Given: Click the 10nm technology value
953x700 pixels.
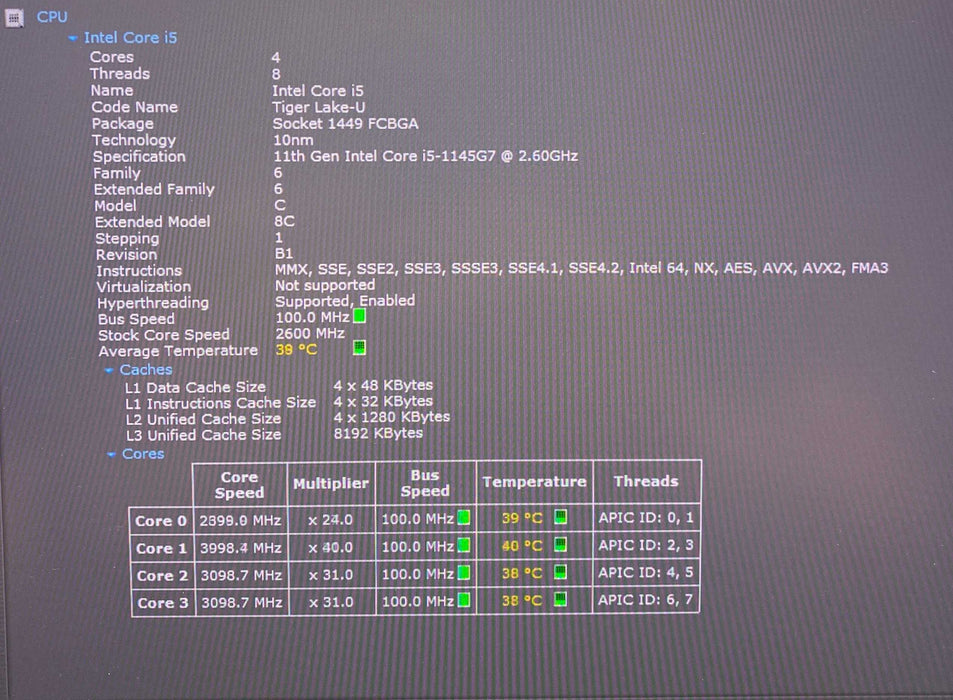Looking at the screenshot, I should [294, 140].
